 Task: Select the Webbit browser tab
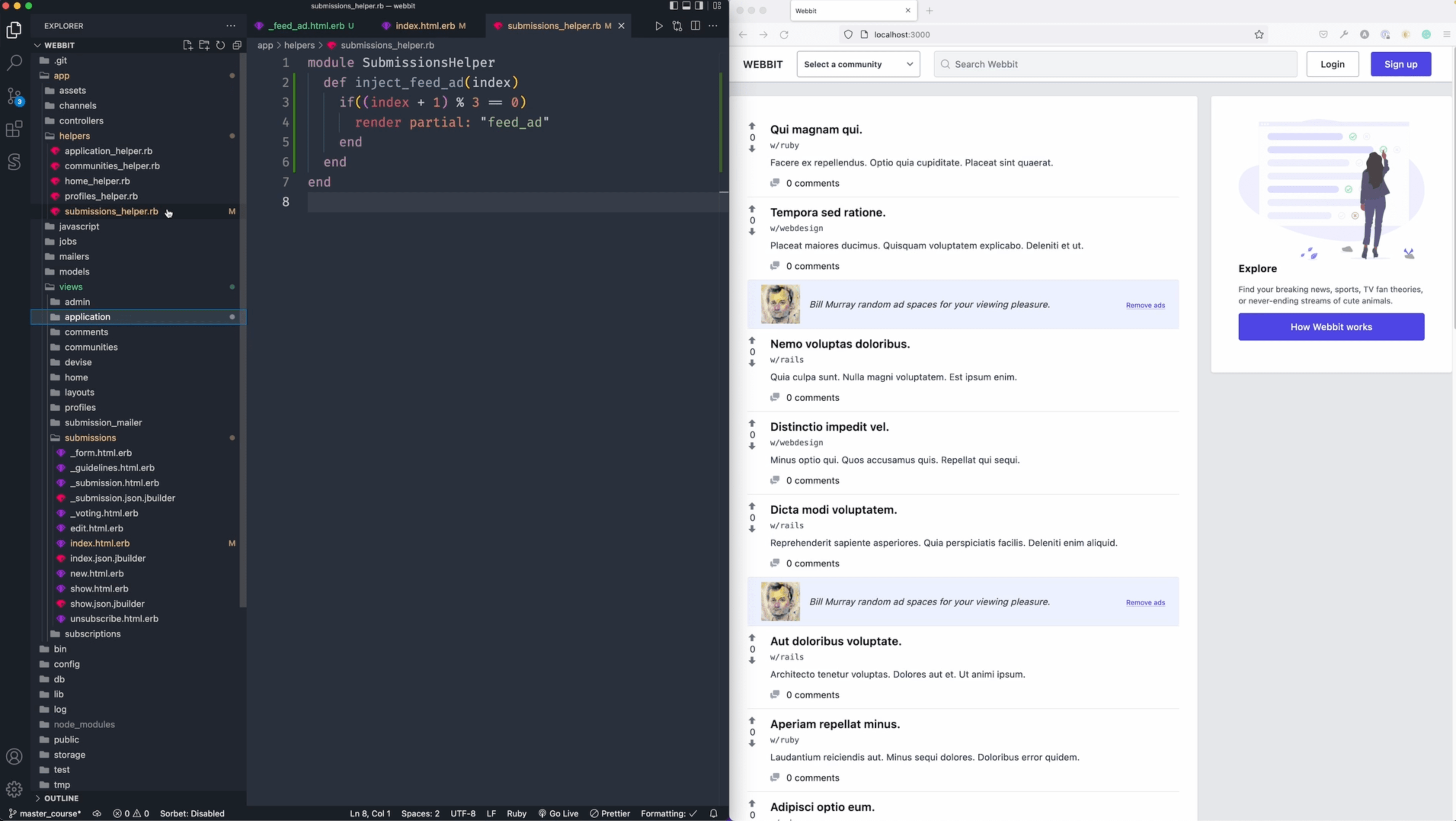853,11
